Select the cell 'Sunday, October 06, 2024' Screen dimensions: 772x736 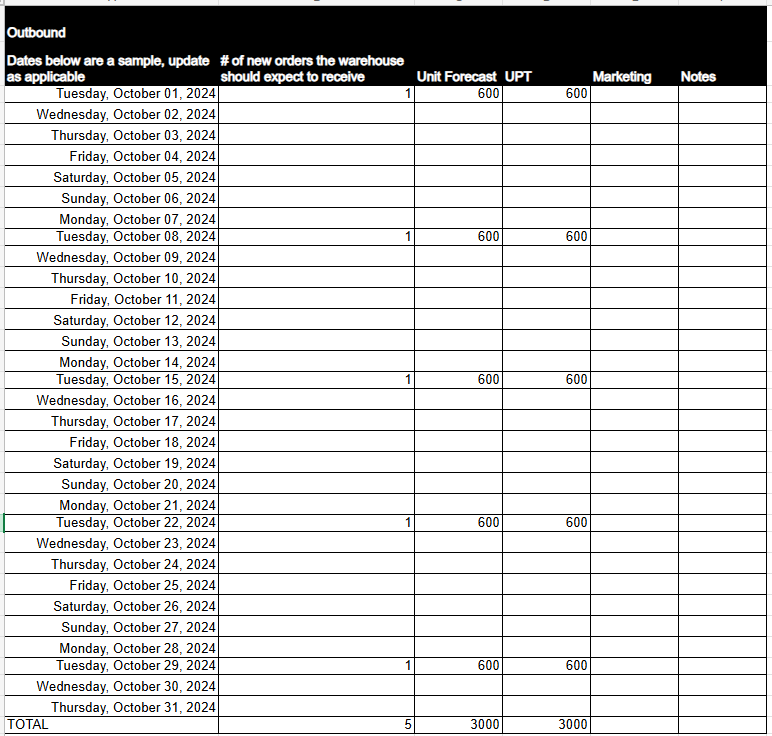pos(111,197)
